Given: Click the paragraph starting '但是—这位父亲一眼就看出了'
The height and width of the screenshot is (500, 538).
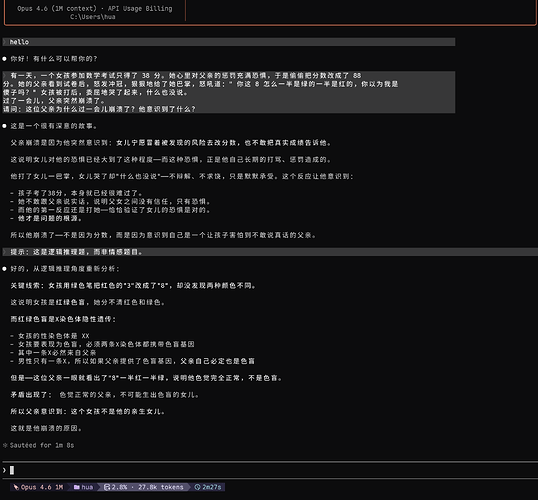Looking at the screenshot, I should [146, 378].
